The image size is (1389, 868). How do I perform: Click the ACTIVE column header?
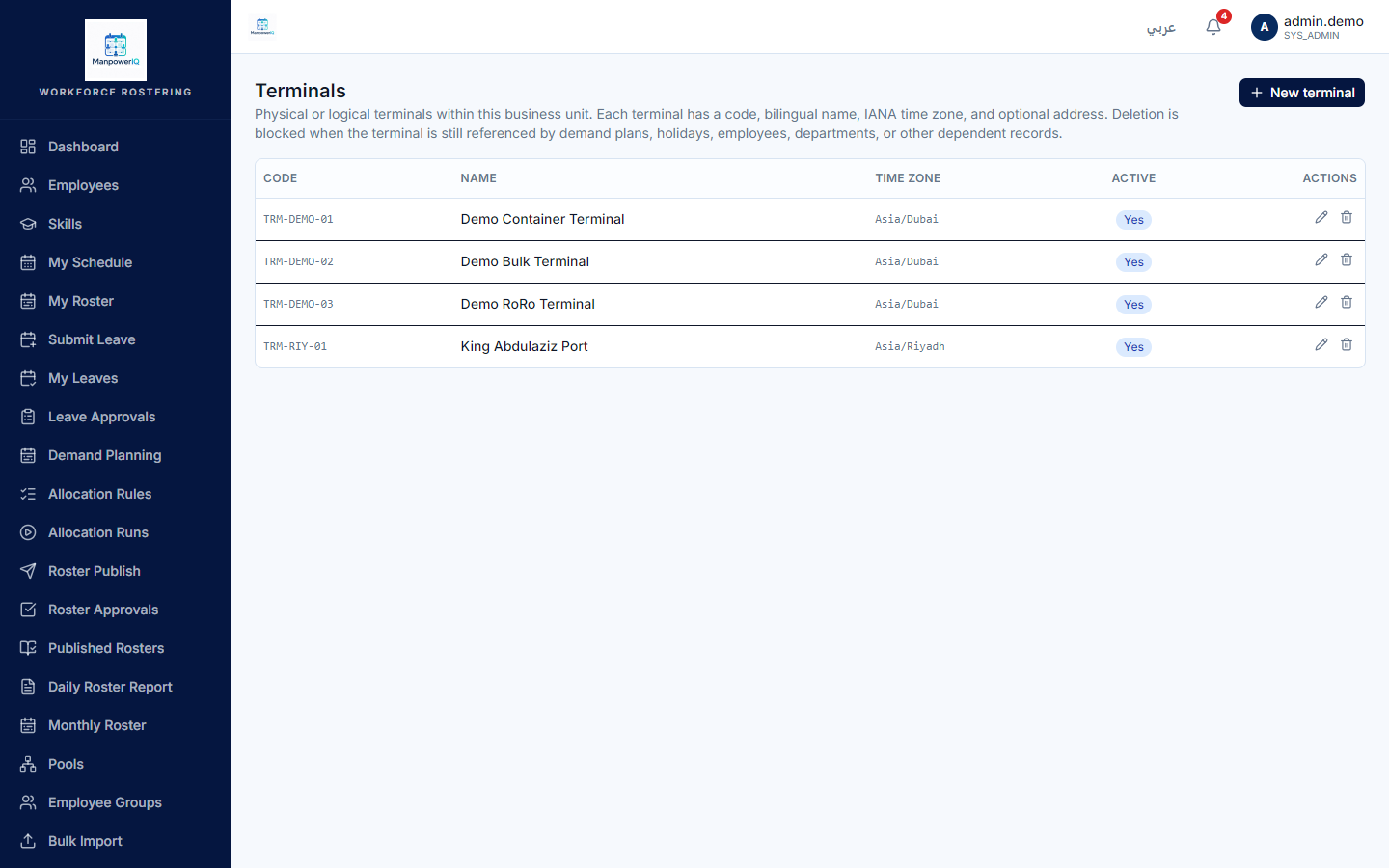click(1133, 178)
